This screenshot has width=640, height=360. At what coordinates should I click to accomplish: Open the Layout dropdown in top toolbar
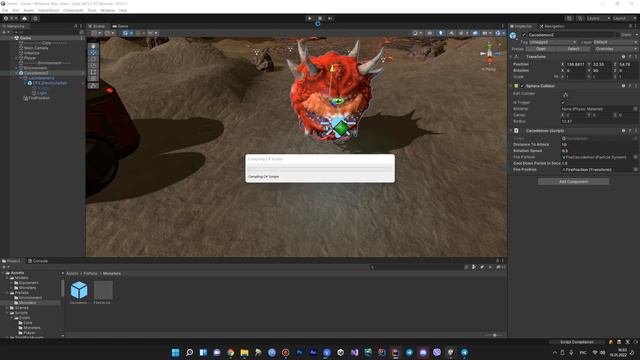[x=624, y=18]
